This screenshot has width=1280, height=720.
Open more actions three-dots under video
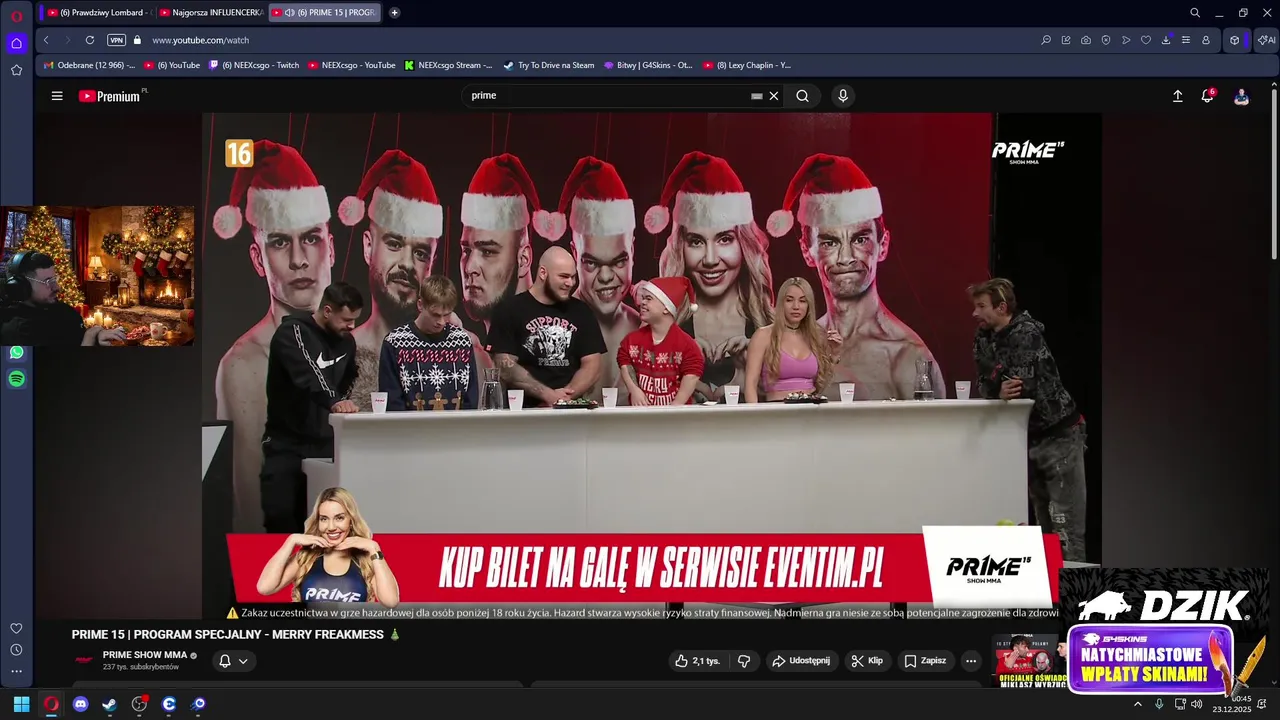[971, 661]
